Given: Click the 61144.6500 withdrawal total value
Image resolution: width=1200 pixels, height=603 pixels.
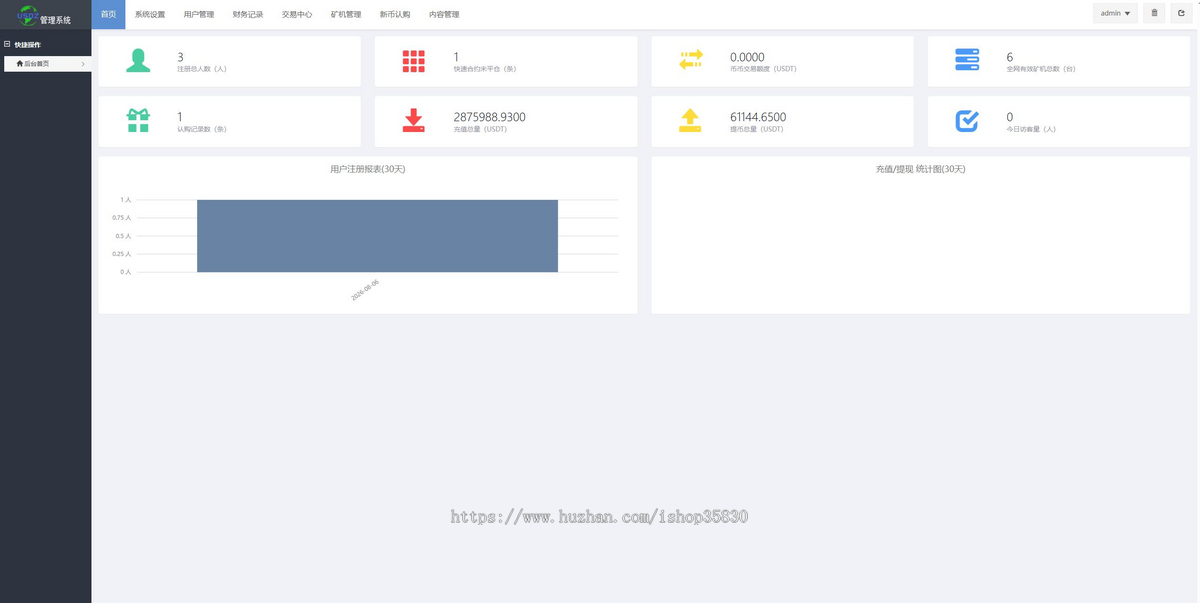Looking at the screenshot, I should pos(758,117).
